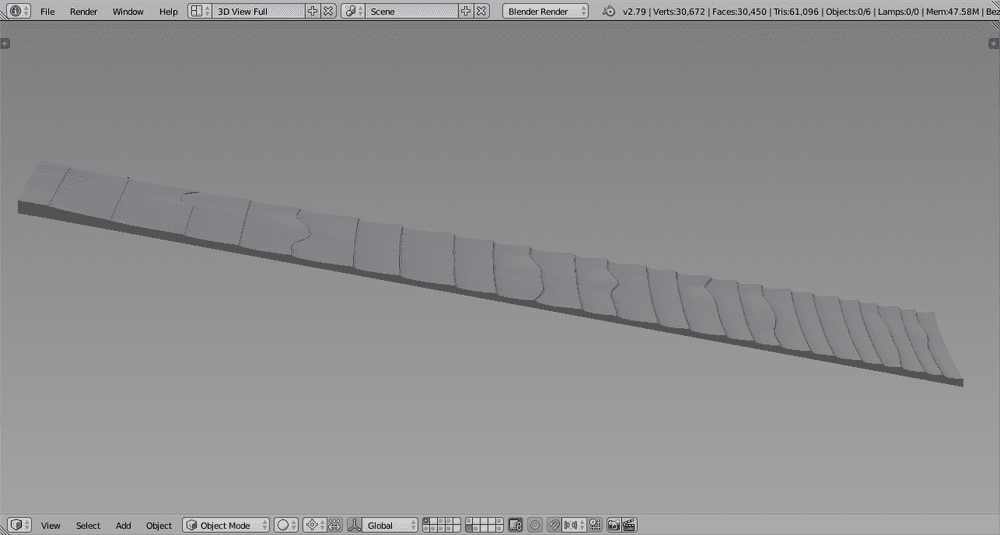Open the Add menu in viewport header
This screenshot has height=535, width=1000.
pos(123,525)
